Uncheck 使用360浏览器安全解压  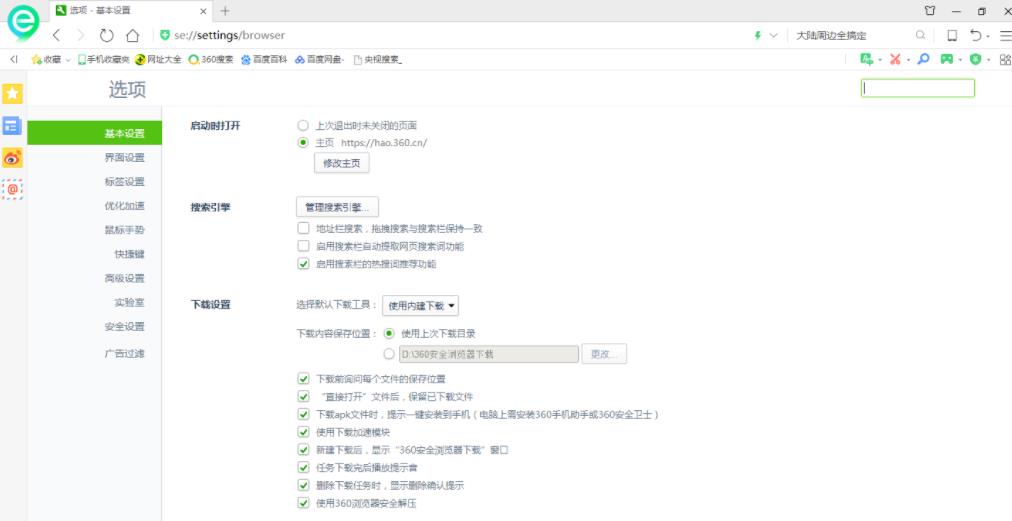303,503
